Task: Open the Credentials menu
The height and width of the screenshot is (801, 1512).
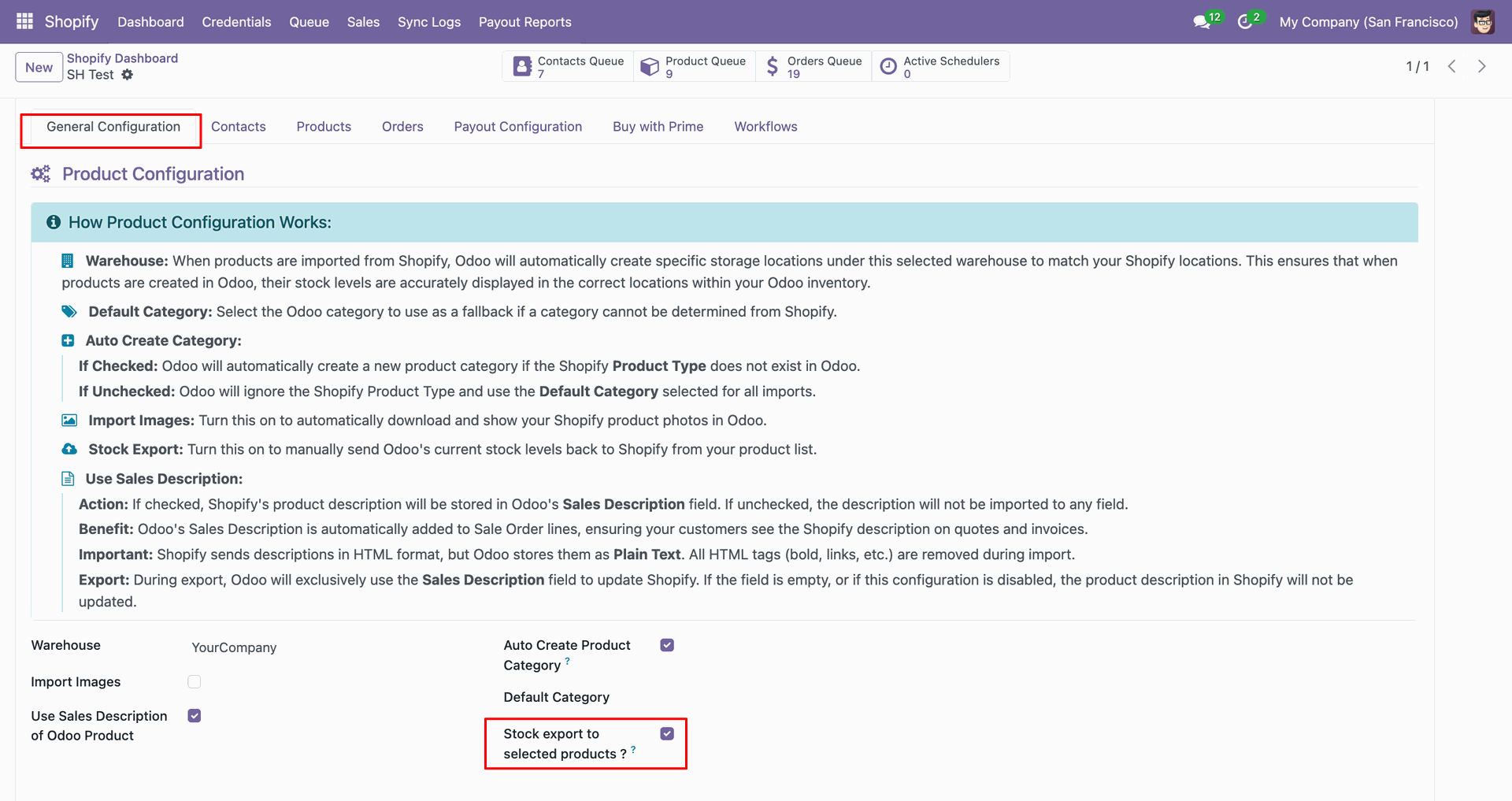Action: click(x=236, y=22)
